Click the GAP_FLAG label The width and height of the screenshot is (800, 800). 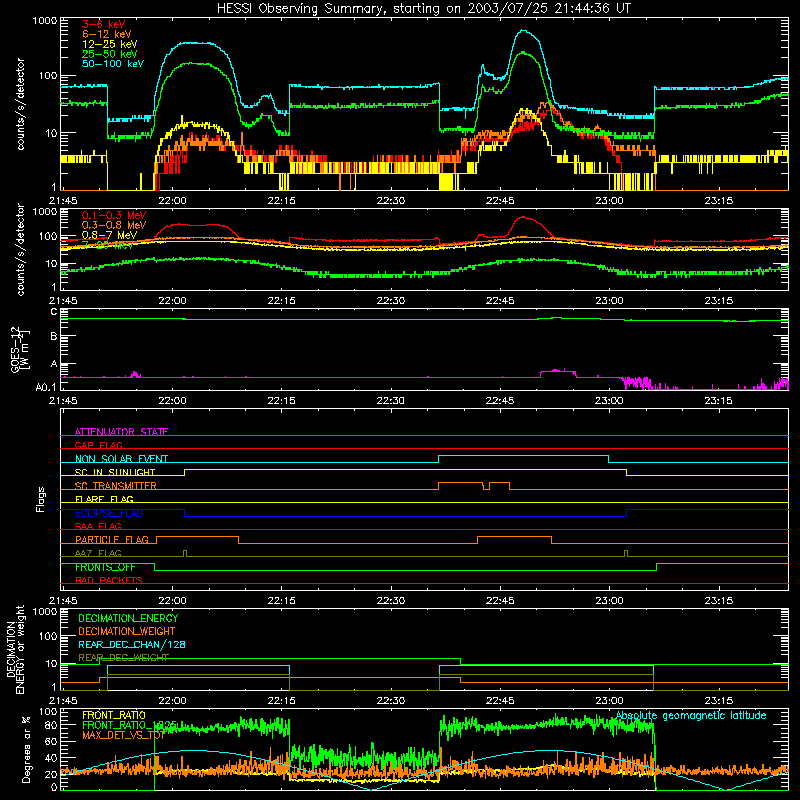98,445
